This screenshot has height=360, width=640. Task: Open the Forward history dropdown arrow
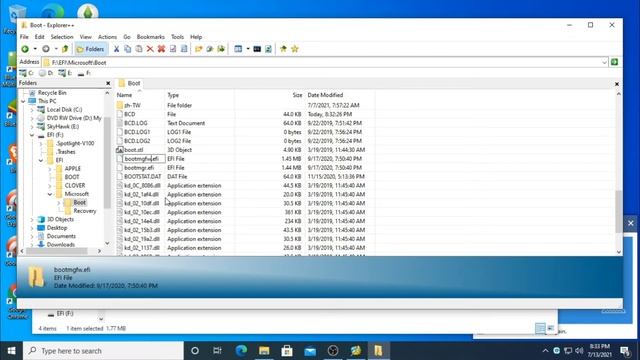tap(56, 49)
